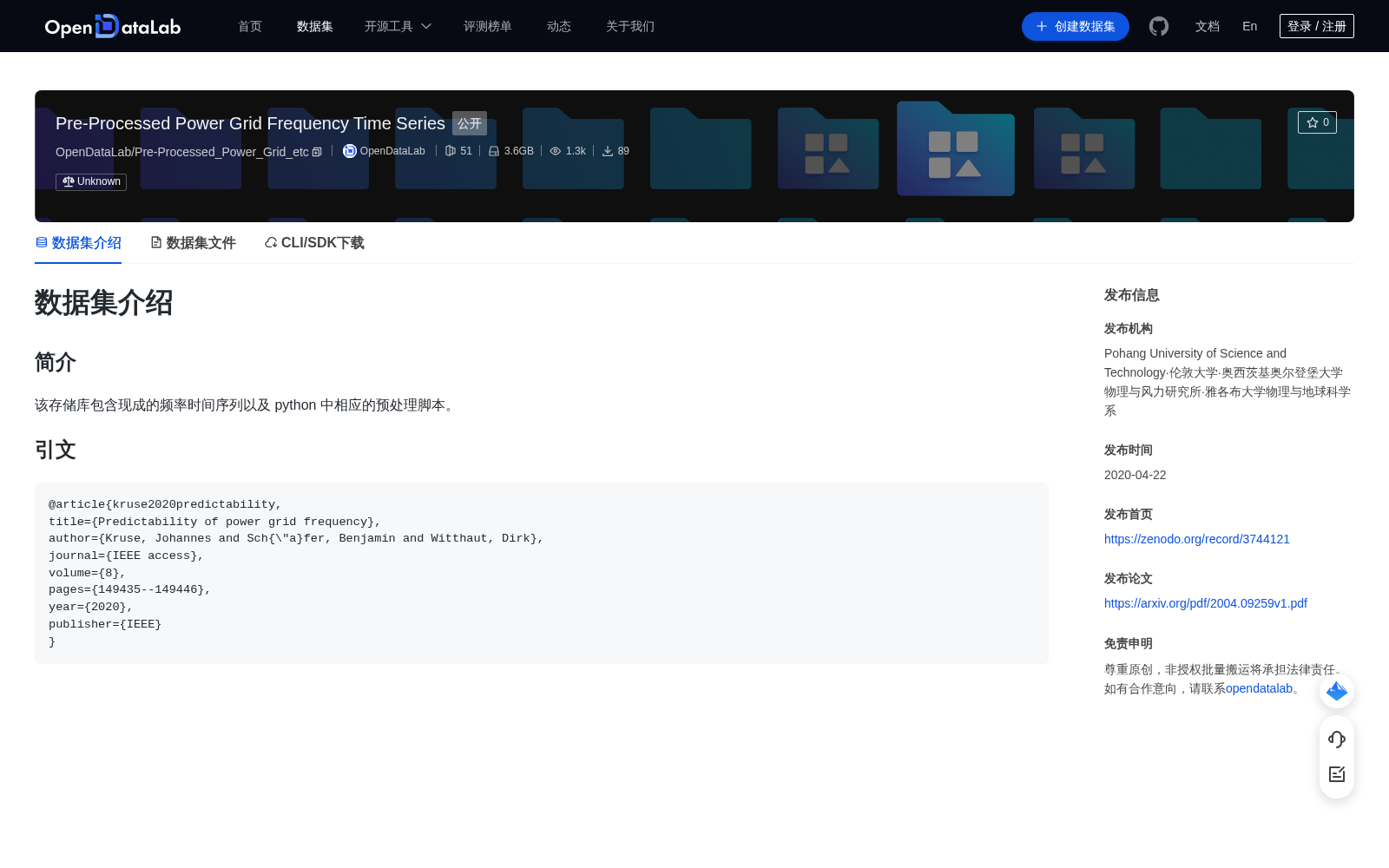Click the 简介 heading
The width and height of the screenshot is (1389, 868).
(x=56, y=362)
